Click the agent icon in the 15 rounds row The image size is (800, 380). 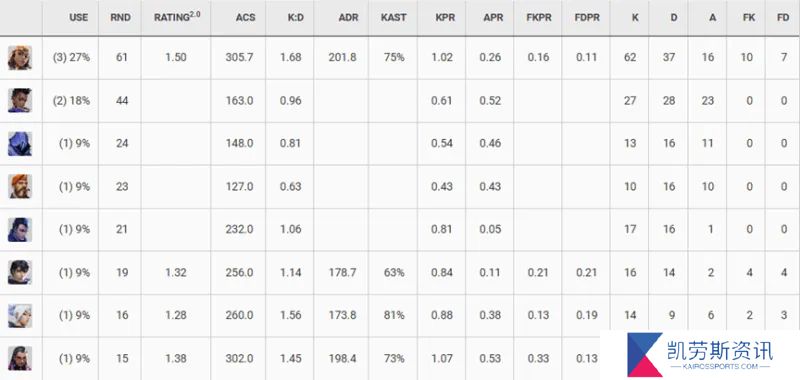[20, 358]
